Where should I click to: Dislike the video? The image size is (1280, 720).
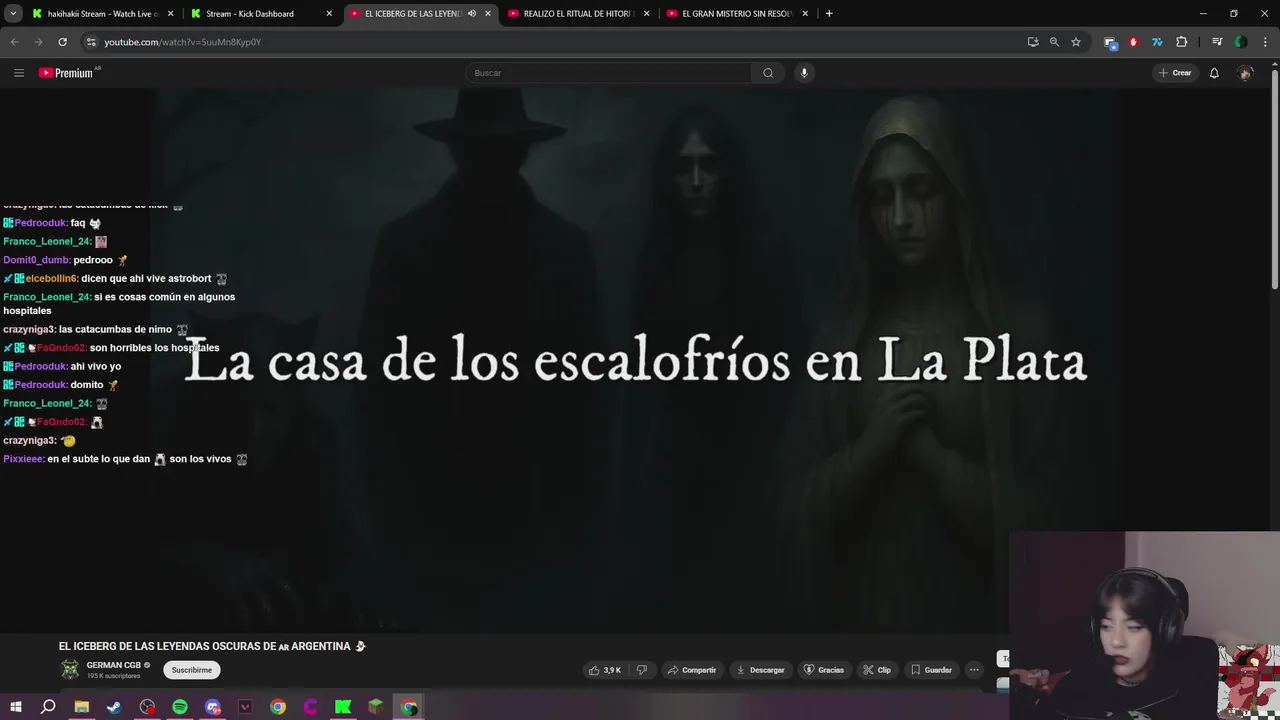tap(642, 670)
